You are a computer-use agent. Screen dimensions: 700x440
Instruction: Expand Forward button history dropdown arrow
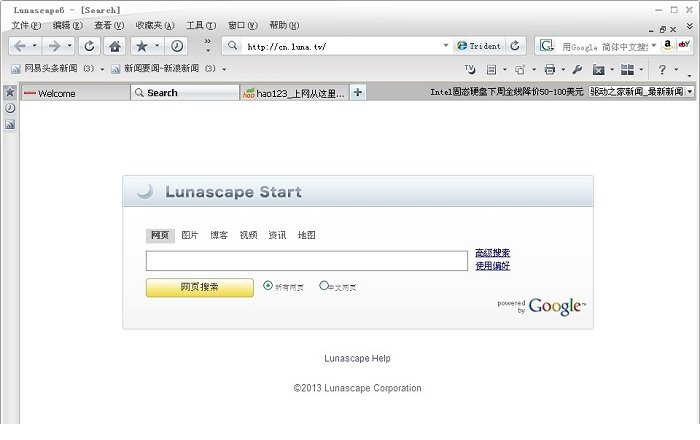click(69, 46)
